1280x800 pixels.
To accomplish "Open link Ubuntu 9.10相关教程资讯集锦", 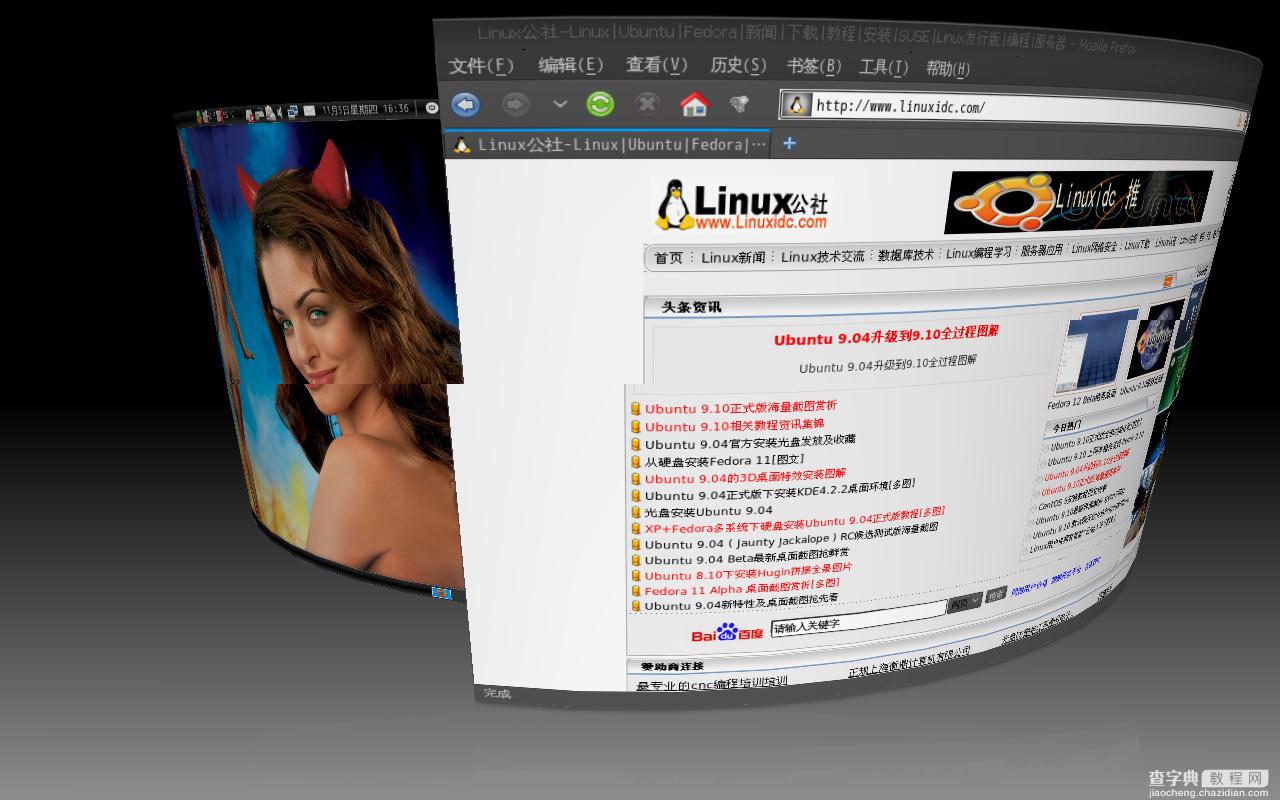I will [x=735, y=425].
